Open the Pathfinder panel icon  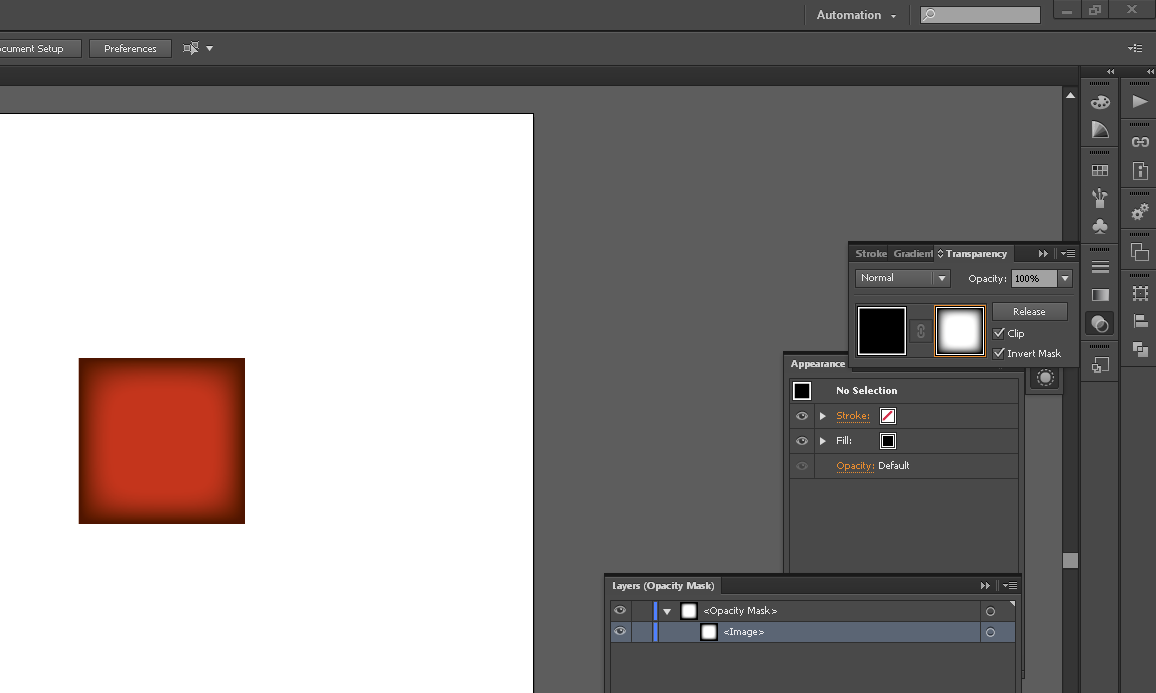(x=1140, y=349)
